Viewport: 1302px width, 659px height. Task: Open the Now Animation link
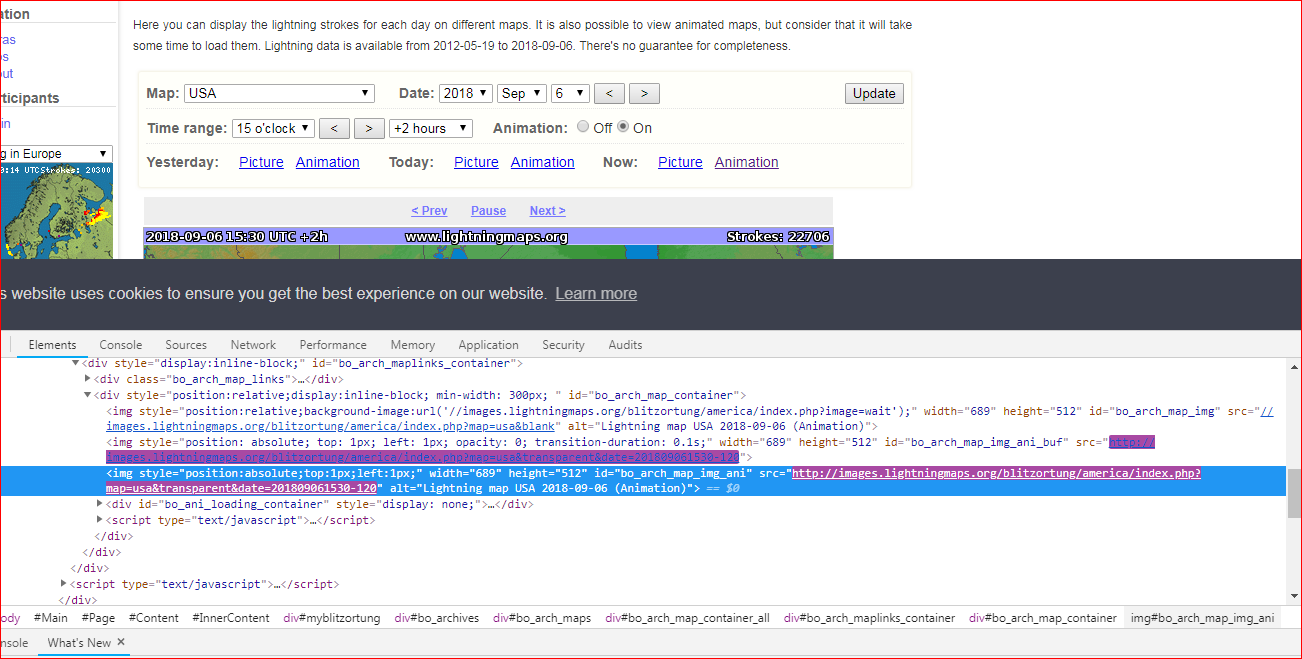pyautogui.click(x=746, y=162)
